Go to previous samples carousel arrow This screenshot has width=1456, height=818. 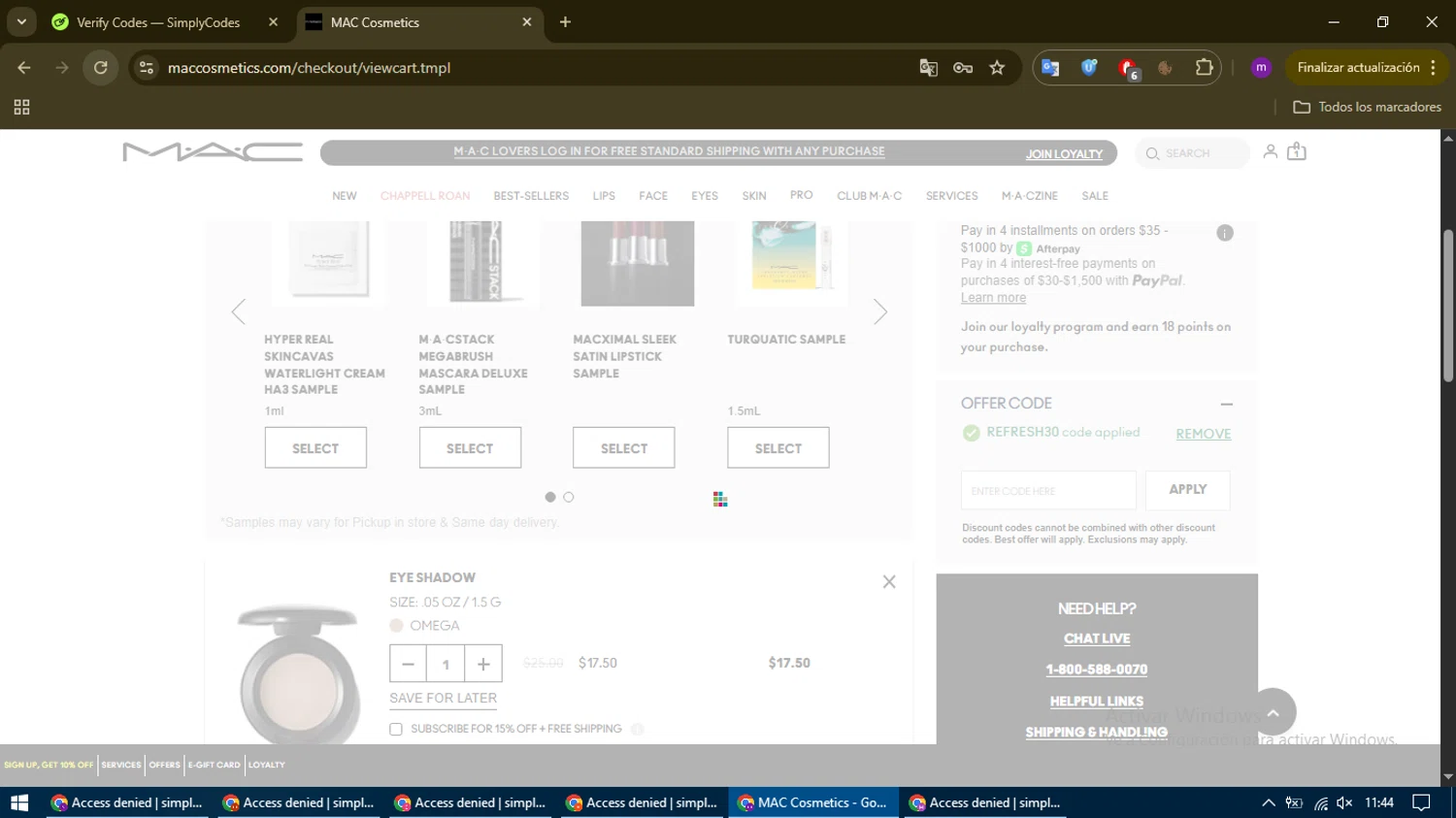[239, 311]
